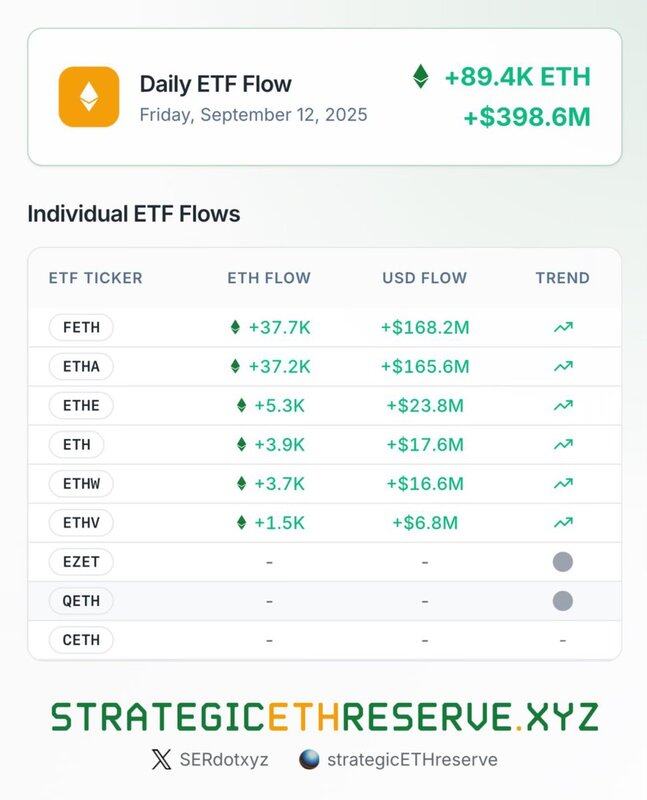Select the FETH ticker pill

pos(81,327)
